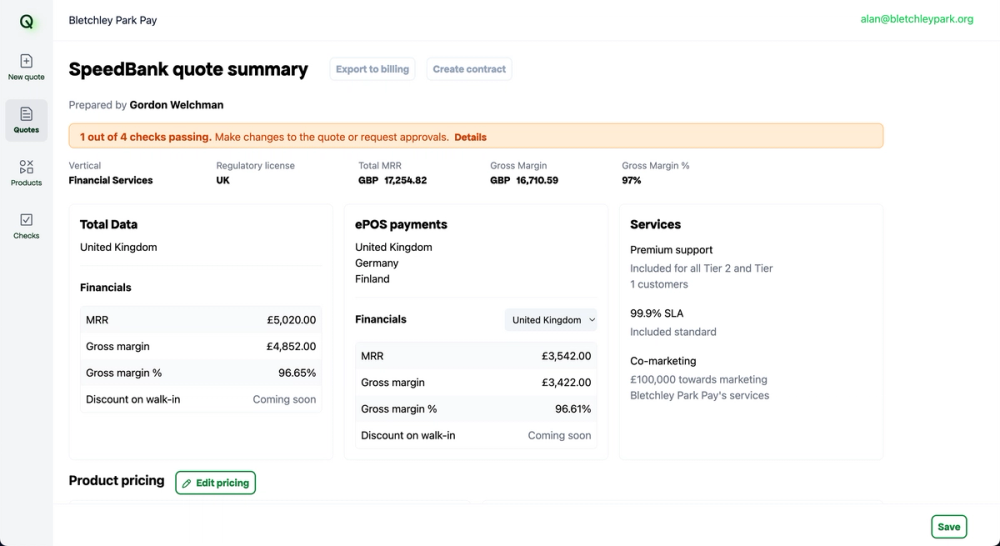Click the 99.9% SLA service
Image resolution: width=1000 pixels, height=546 pixels.
coord(657,313)
